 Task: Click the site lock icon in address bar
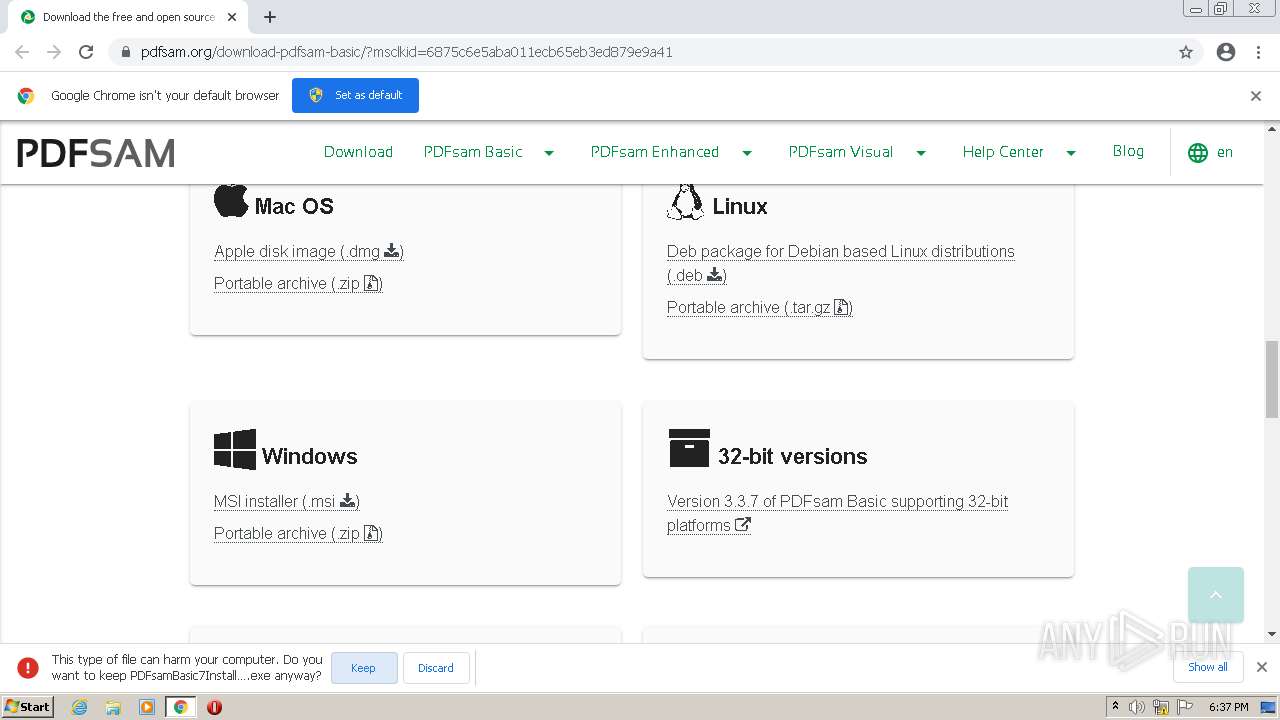point(125,52)
